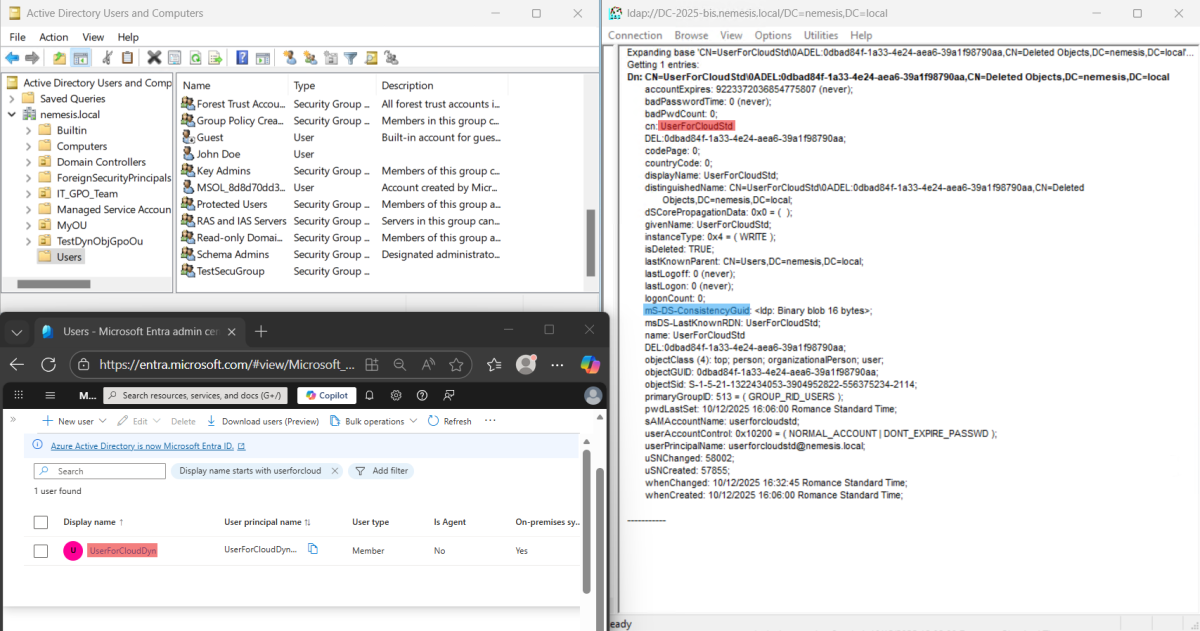Click Add filter button
This screenshot has width=1200, height=631.
click(x=380, y=471)
